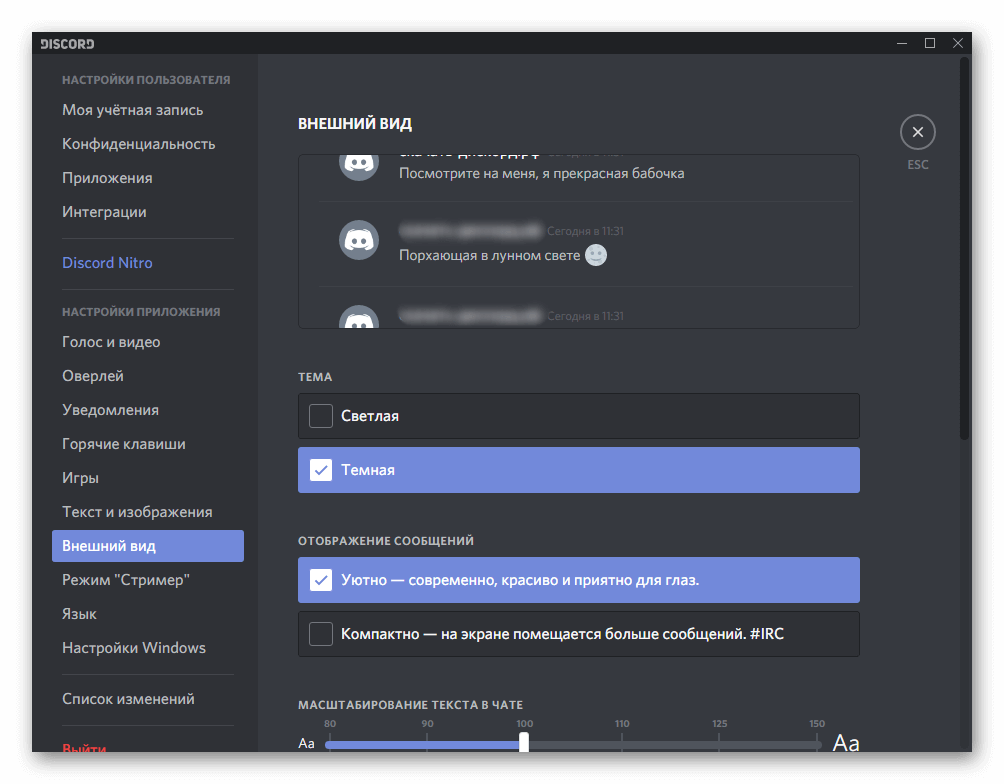
Task: Enable the Светлая theme checkbox
Action: 320,416
